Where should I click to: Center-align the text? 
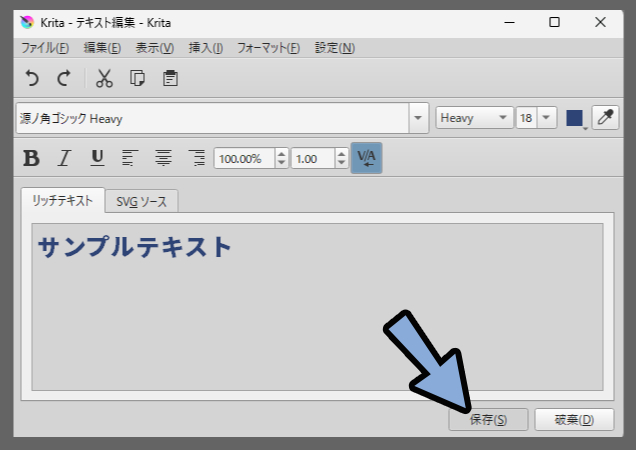coord(163,158)
